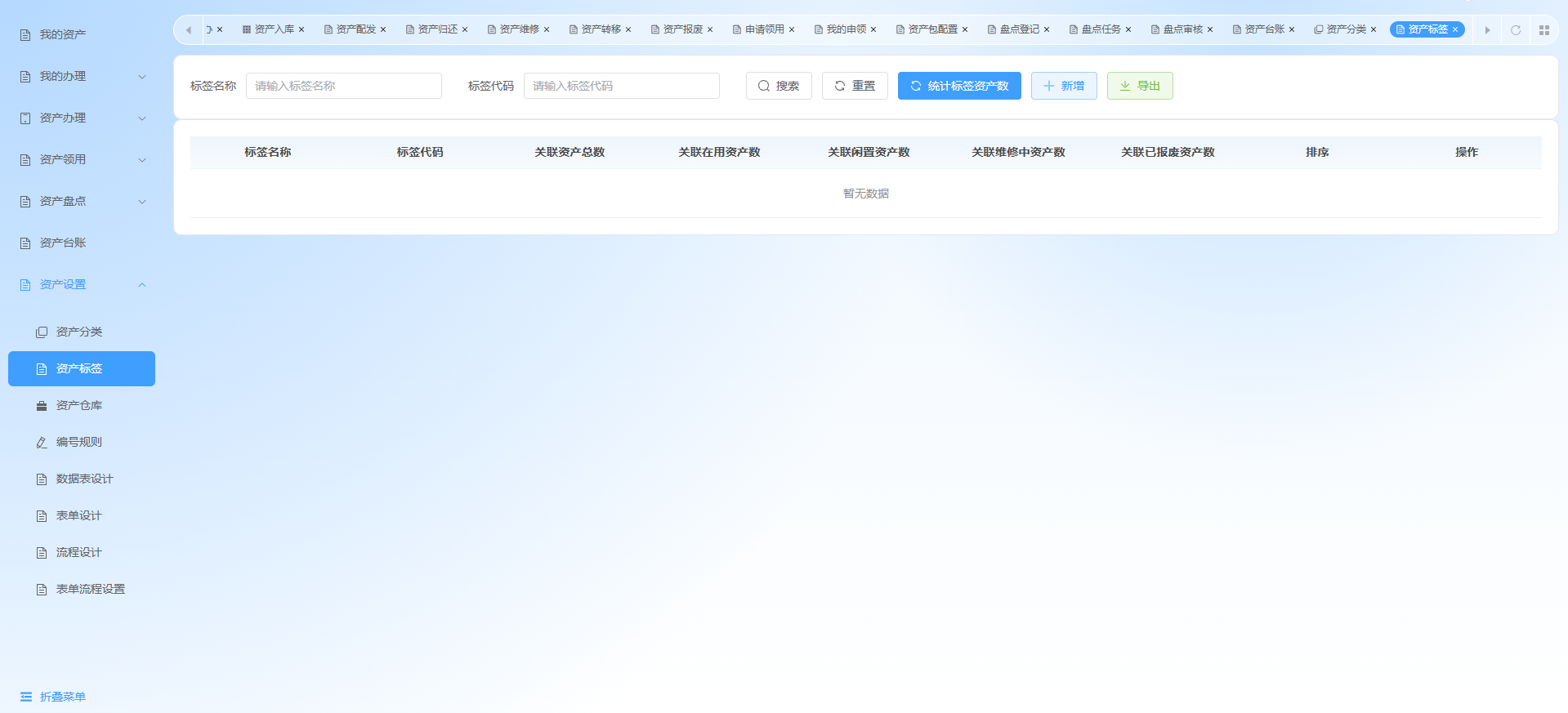The width and height of the screenshot is (1568, 713).
Task: Click the 排序 column header
Action: pyautogui.click(x=1317, y=152)
